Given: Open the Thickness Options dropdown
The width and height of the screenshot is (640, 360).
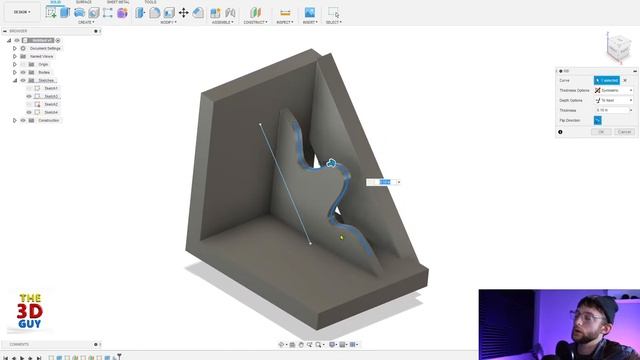Looking at the screenshot, I should [613, 90].
